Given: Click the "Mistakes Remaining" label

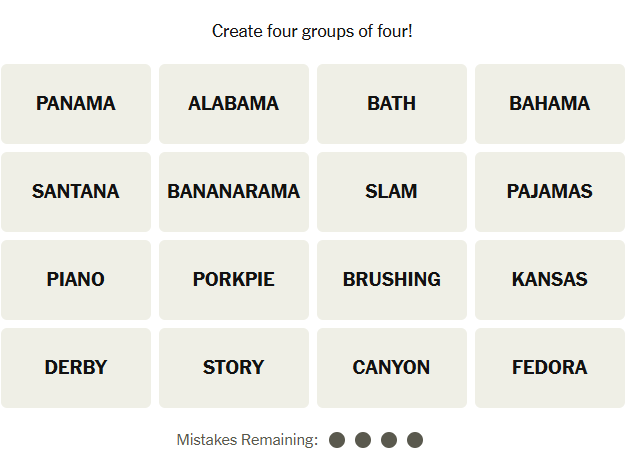Looking at the screenshot, I should pos(247,440).
